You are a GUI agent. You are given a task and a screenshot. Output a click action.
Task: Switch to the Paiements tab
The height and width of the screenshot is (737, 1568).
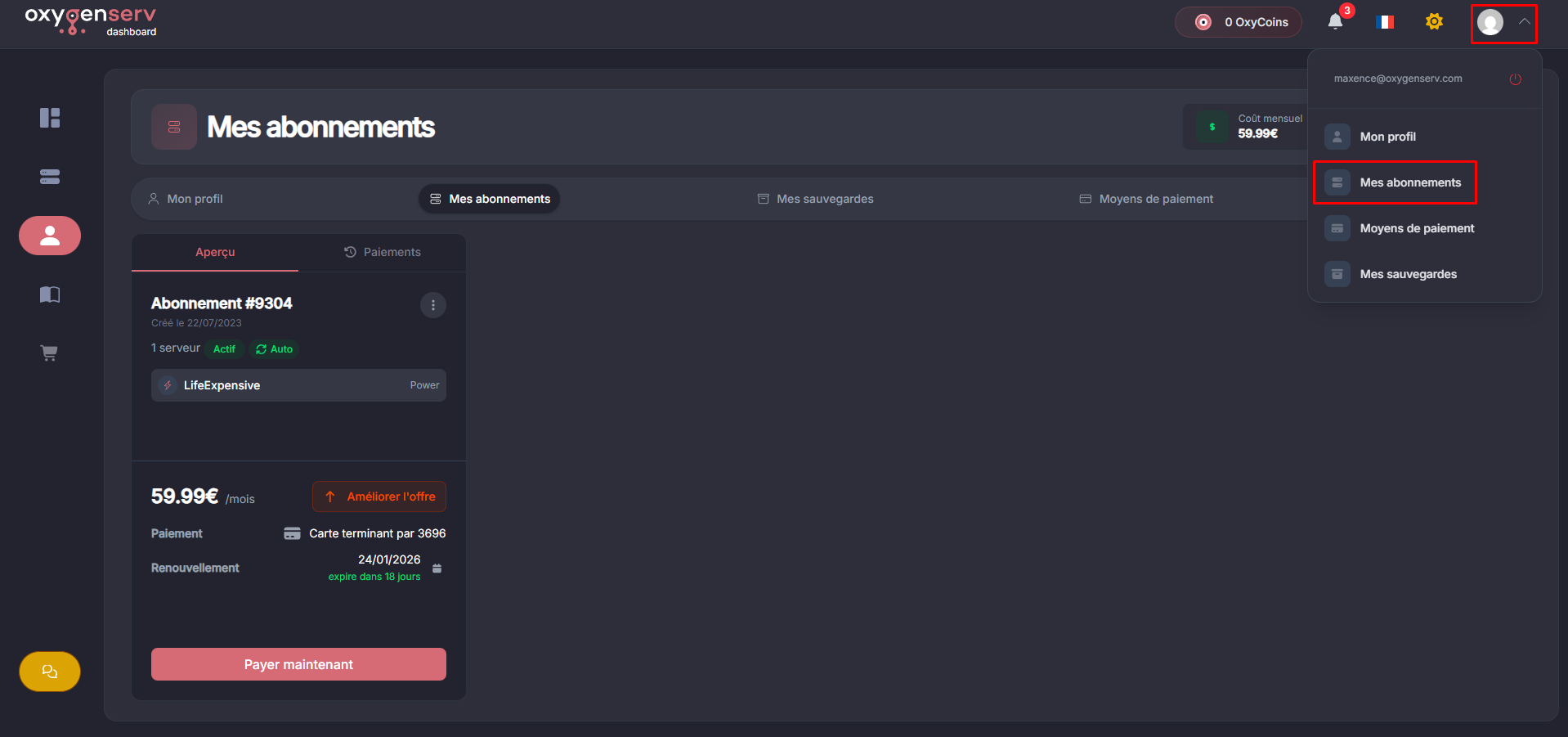pyautogui.click(x=382, y=252)
